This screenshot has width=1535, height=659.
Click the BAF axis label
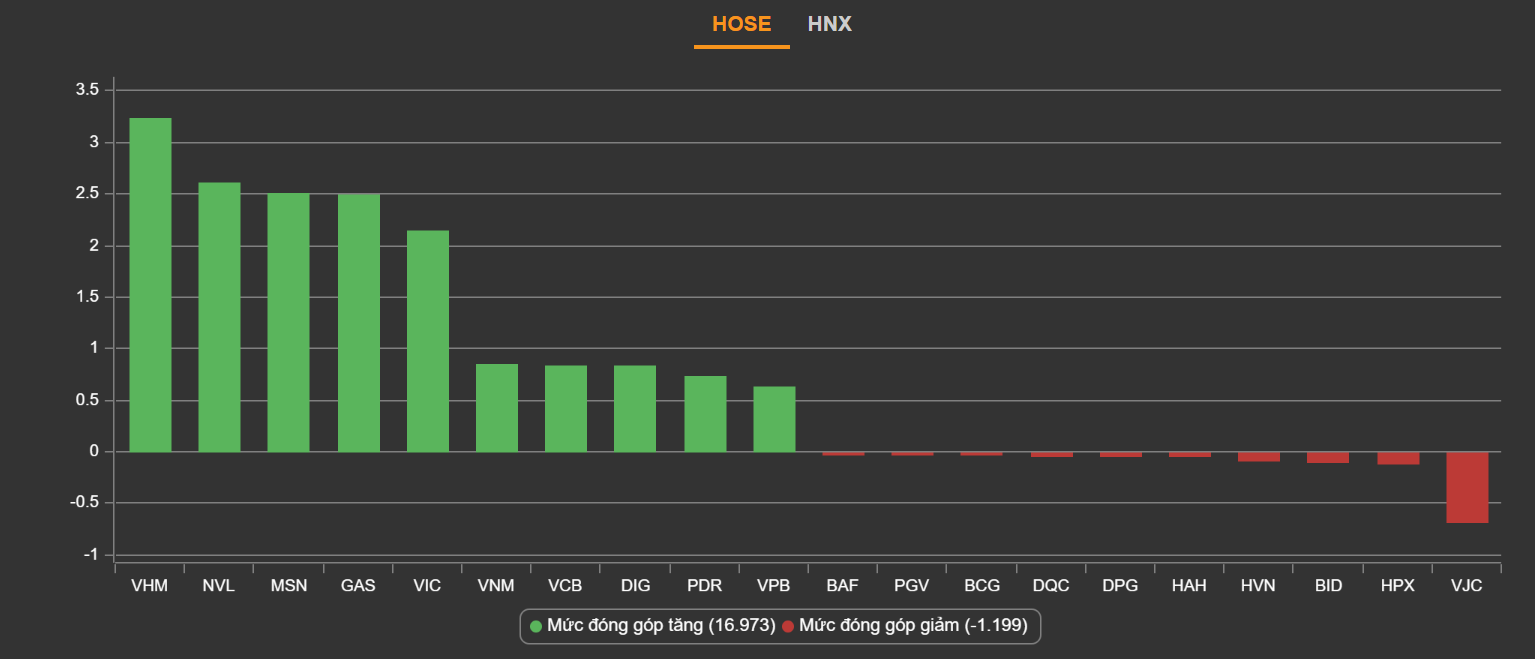[842, 586]
